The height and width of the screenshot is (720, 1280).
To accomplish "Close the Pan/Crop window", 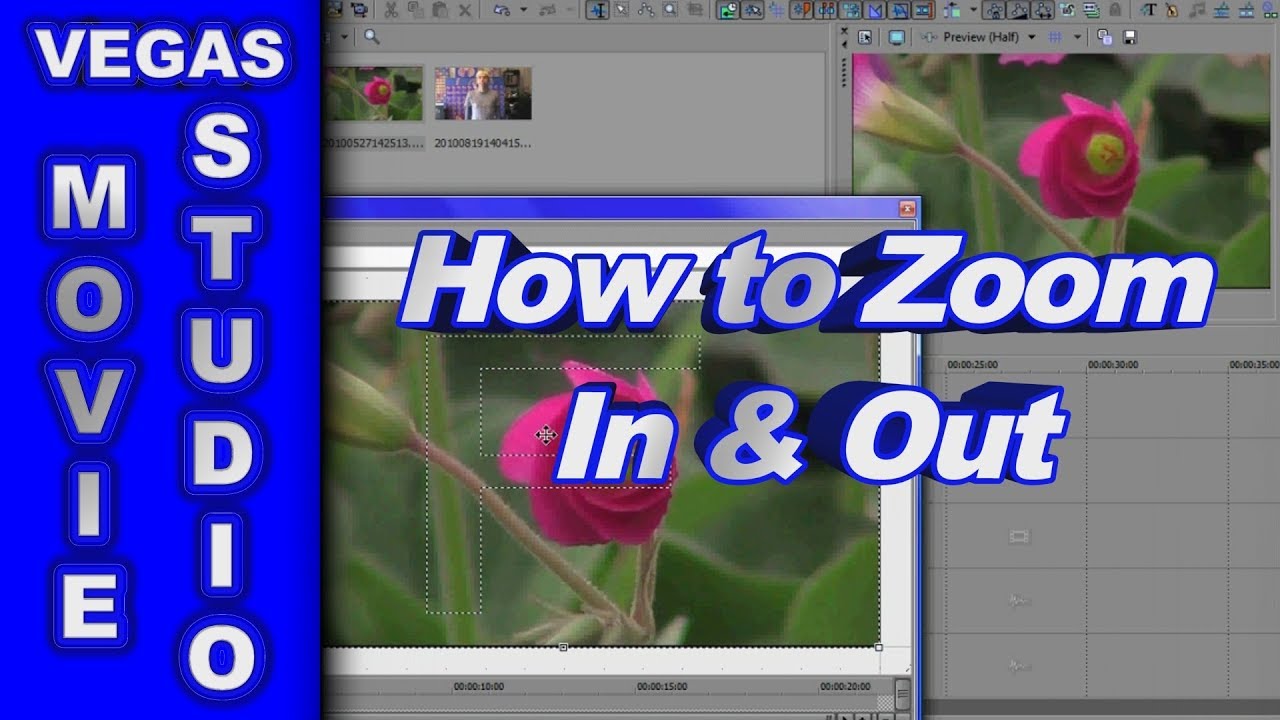I will click(907, 209).
